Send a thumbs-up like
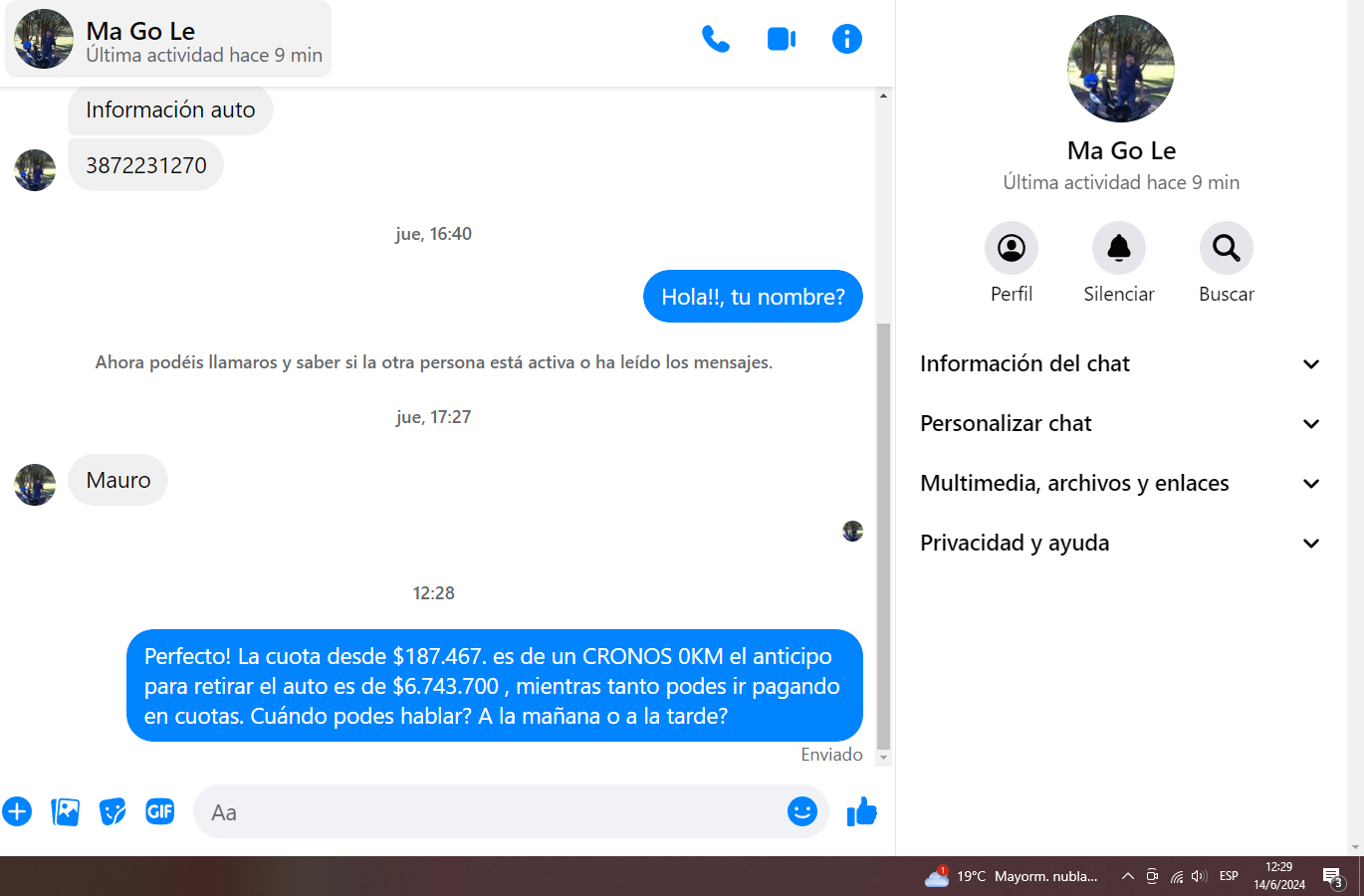This screenshot has height=896, width=1364. click(861, 811)
